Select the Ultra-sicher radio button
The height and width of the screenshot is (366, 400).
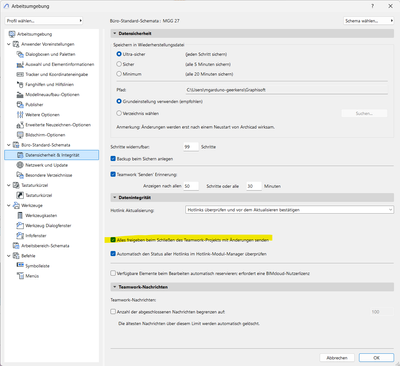point(119,54)
